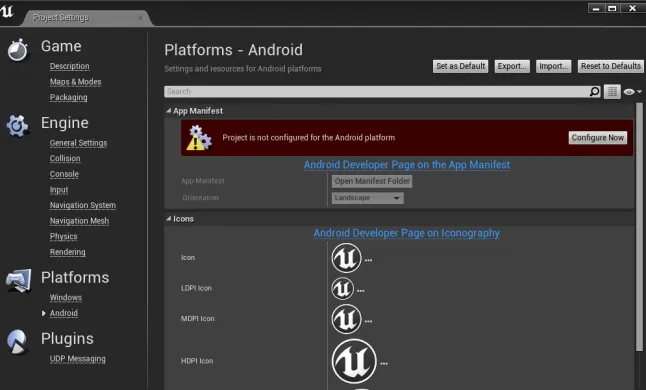Viewport: 646px width, 390px height.
Task: Click the warning gears icon in the red banner
Action: [x=199, y=138]
